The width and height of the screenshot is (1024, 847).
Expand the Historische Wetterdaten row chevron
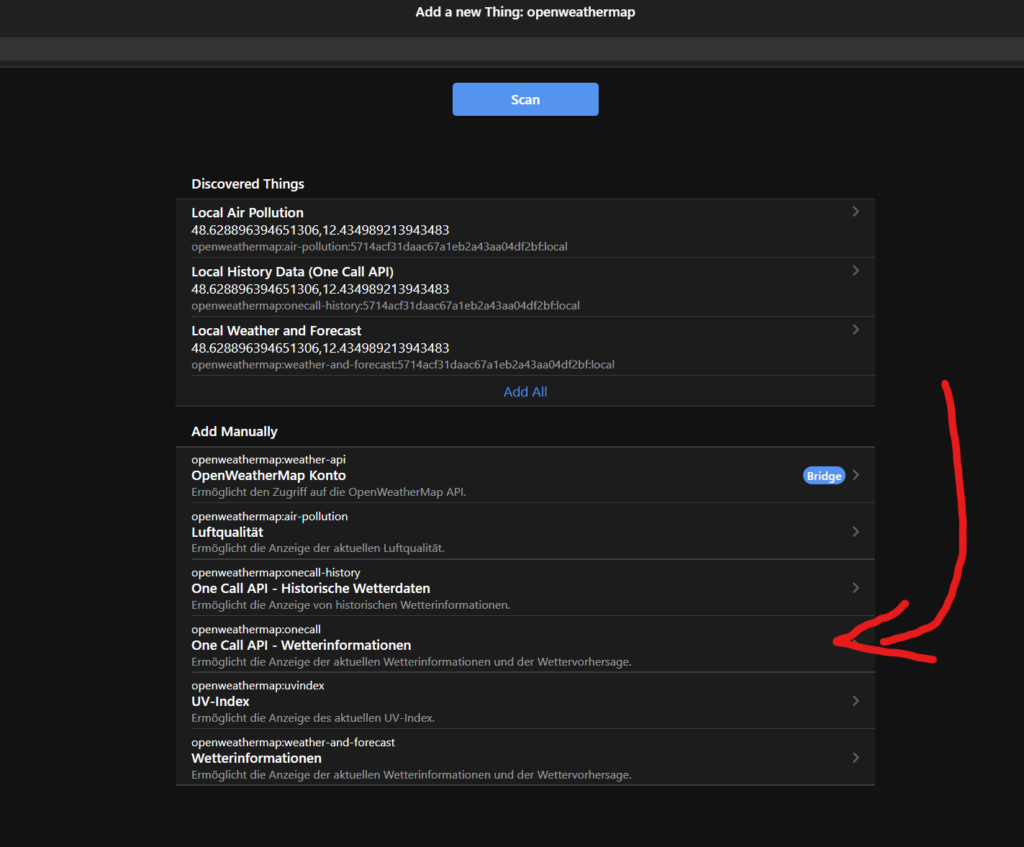[x=856, y=588]
